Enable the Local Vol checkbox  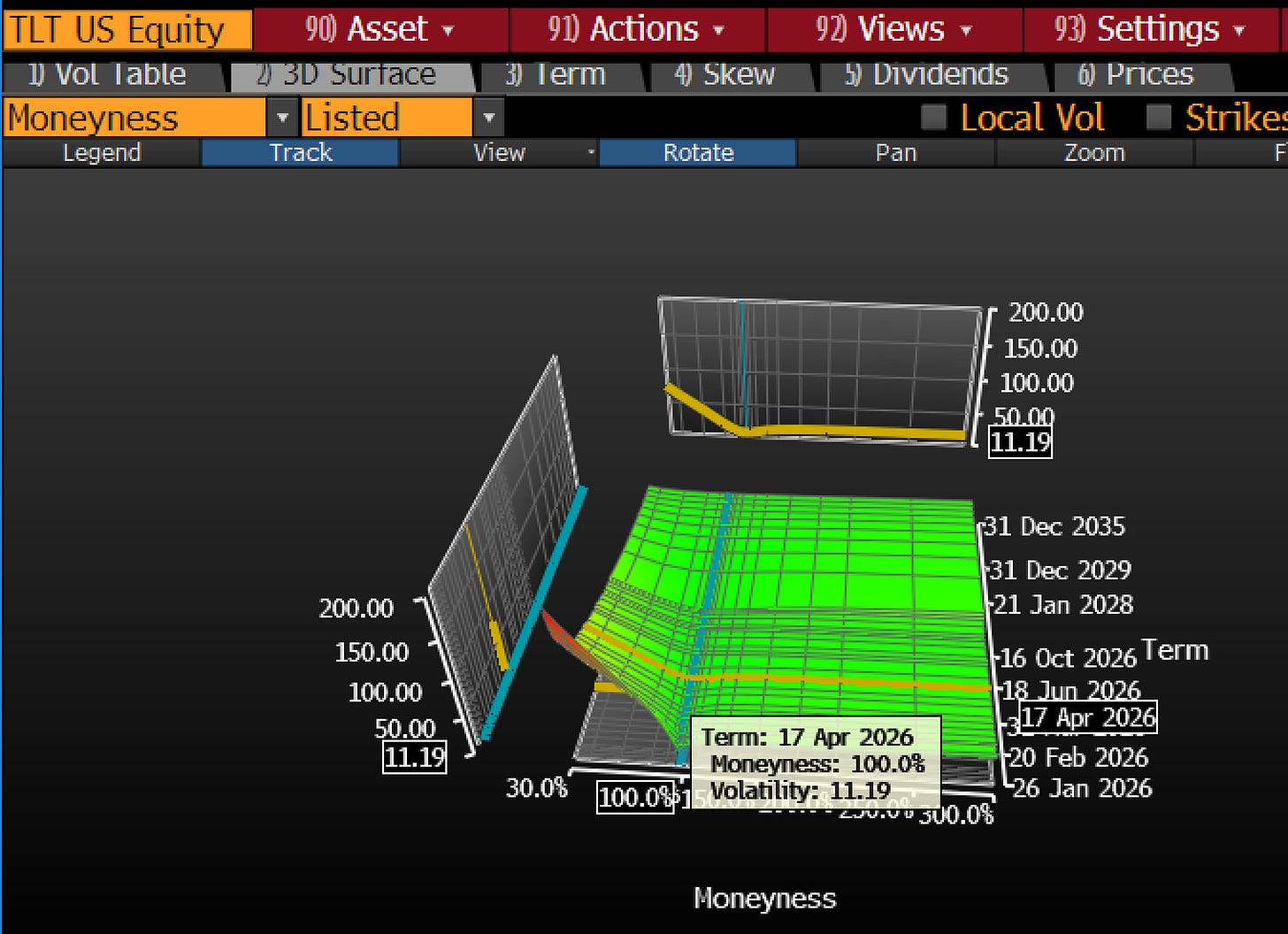pos(934,118)
